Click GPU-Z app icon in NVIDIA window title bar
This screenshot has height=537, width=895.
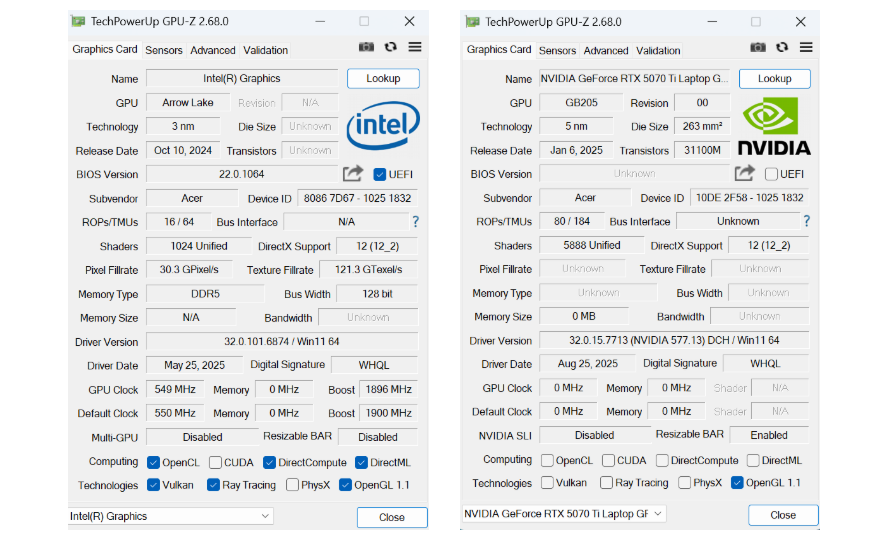tap(473, 22)
